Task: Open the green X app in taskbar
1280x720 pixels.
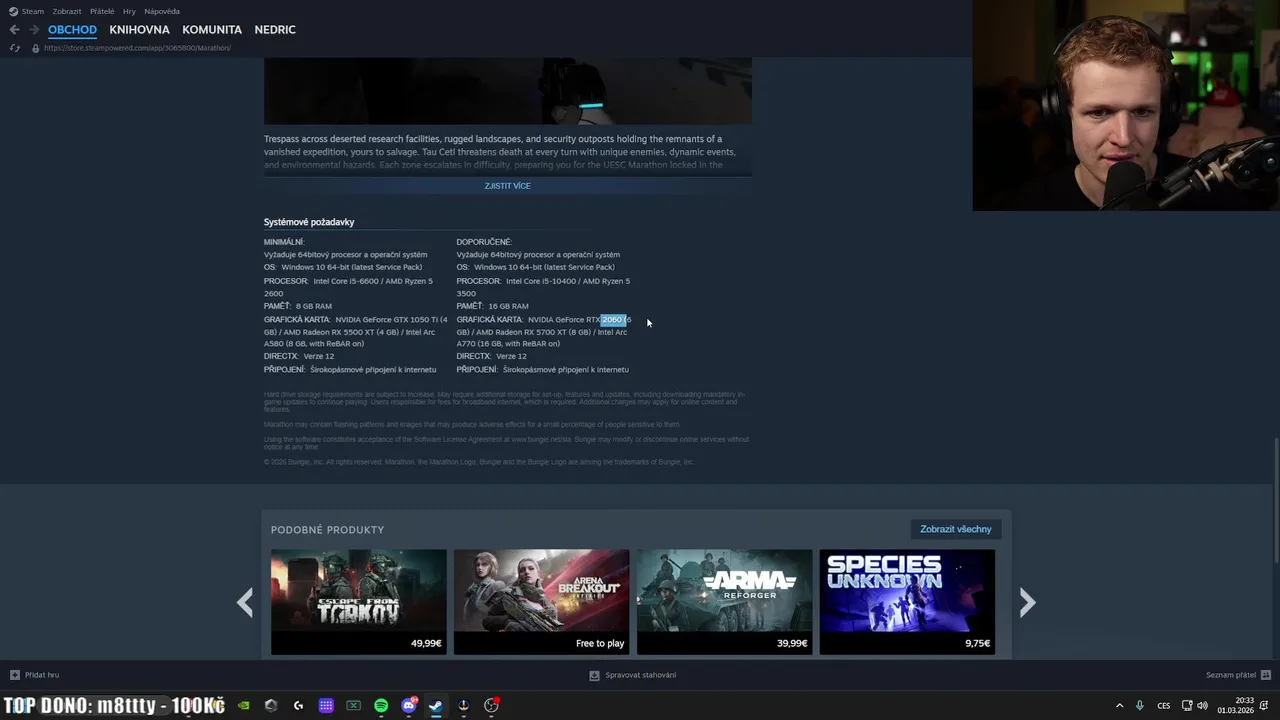Action: tap(353, 705)
